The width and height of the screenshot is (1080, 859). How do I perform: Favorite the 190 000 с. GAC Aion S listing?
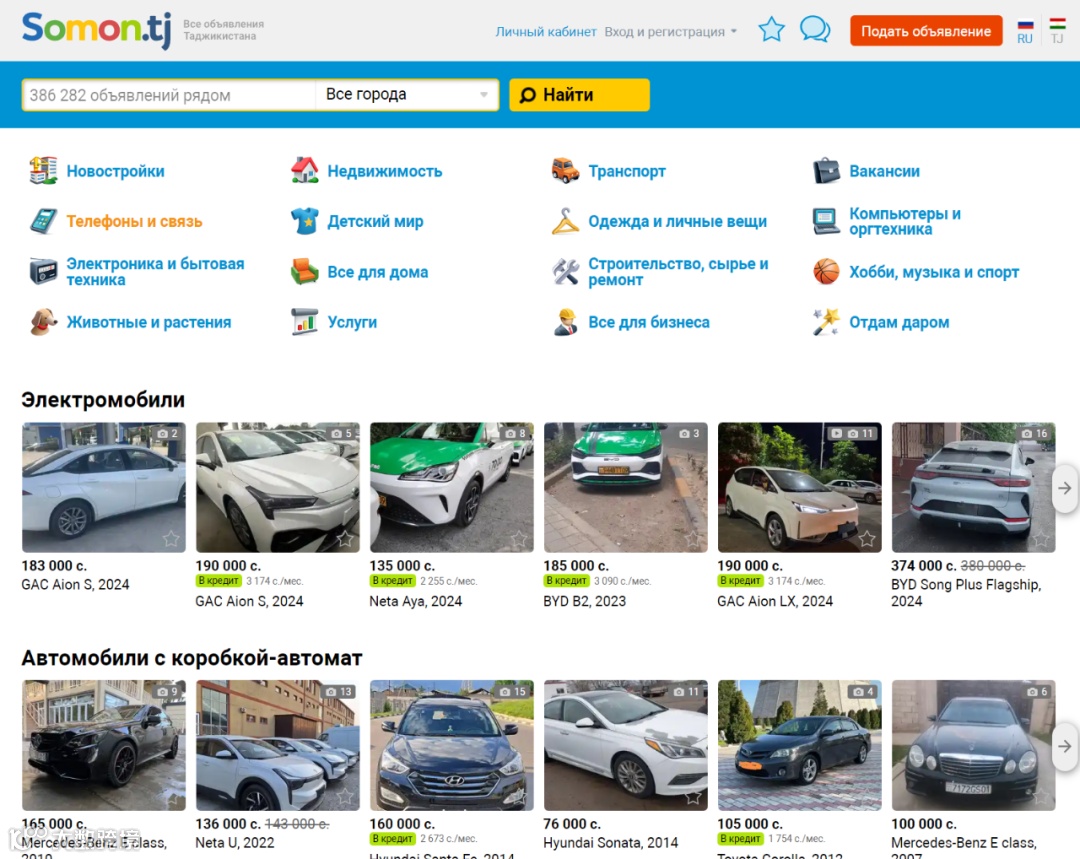coord(345,539)
